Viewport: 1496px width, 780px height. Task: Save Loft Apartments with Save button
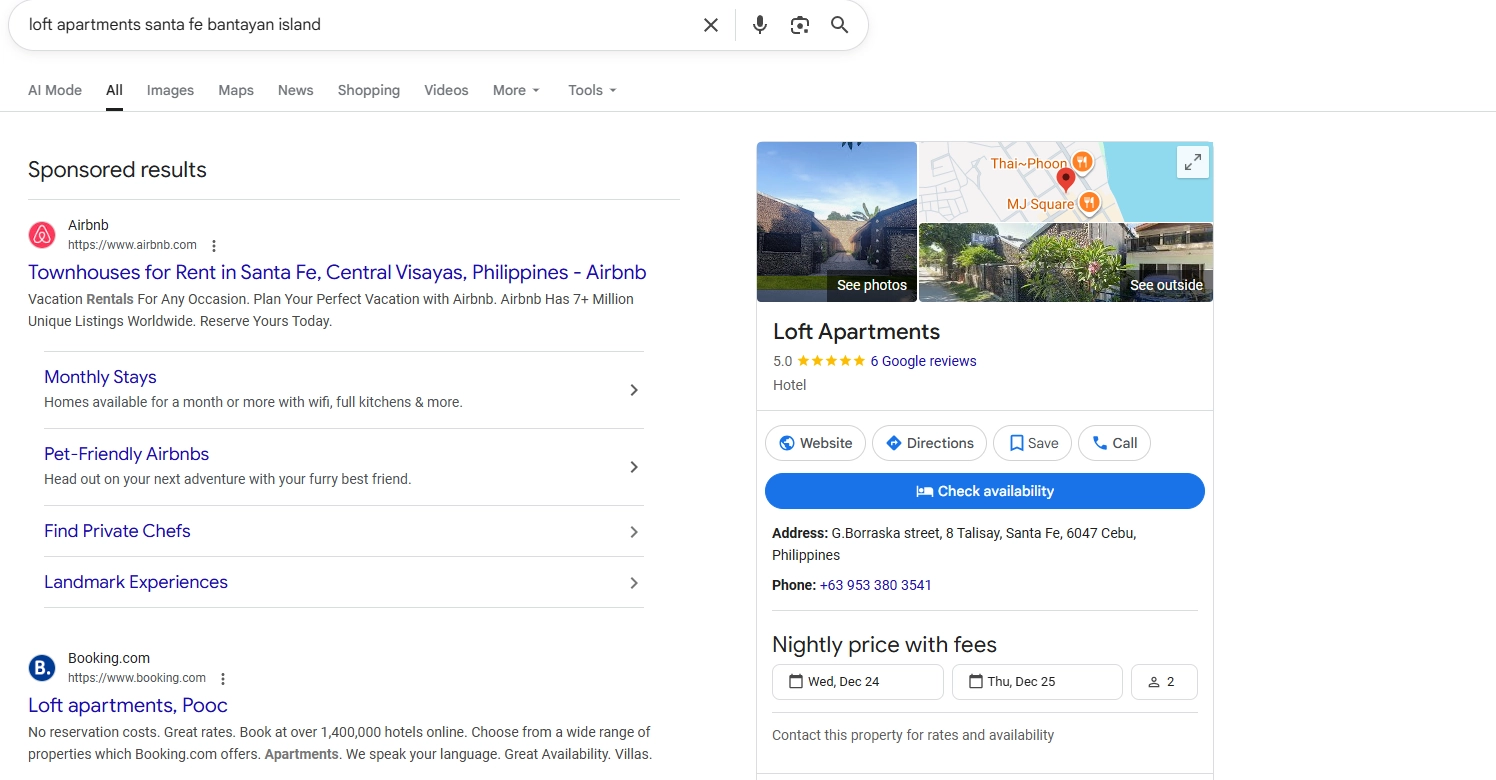coord(1032,443)
